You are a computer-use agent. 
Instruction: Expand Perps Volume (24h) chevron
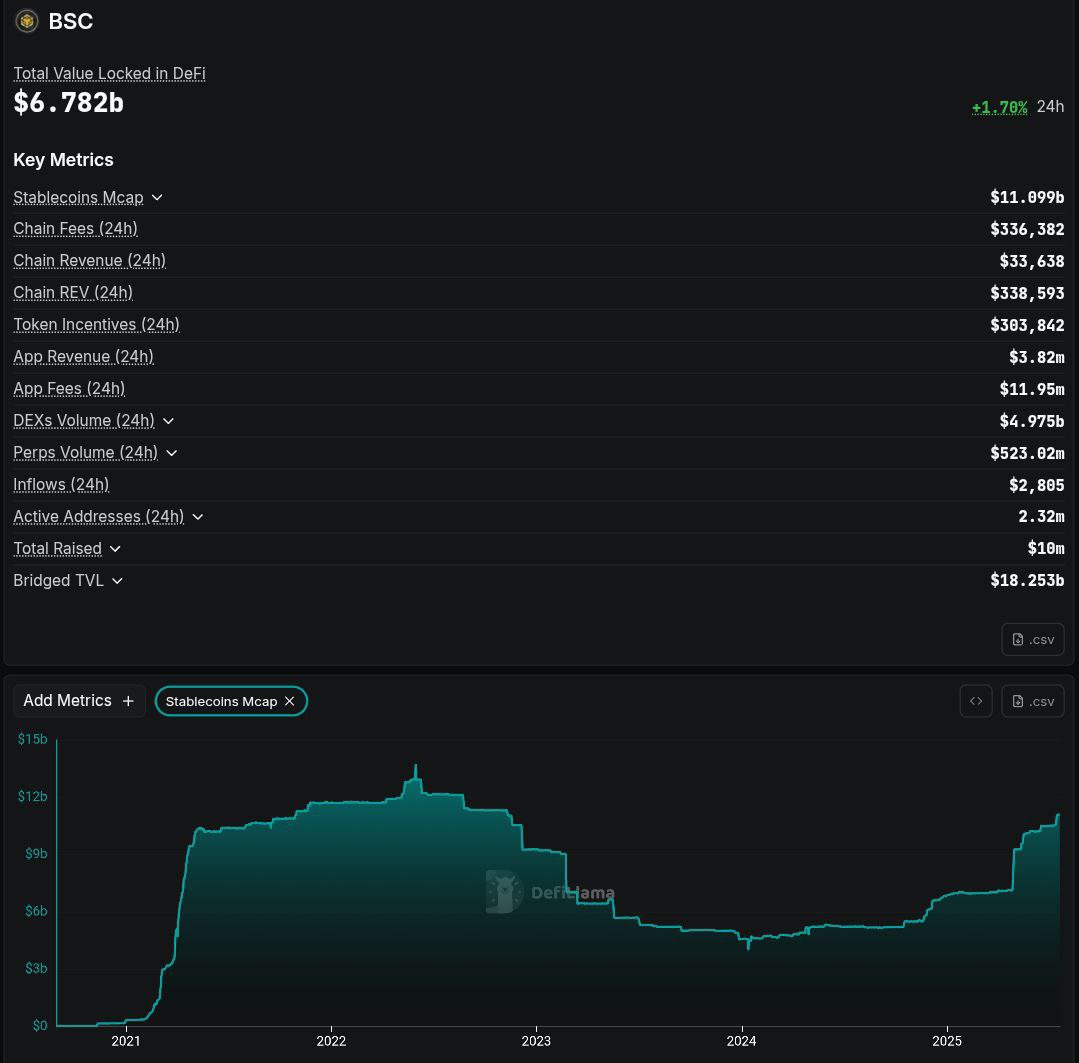pos(171,453)
